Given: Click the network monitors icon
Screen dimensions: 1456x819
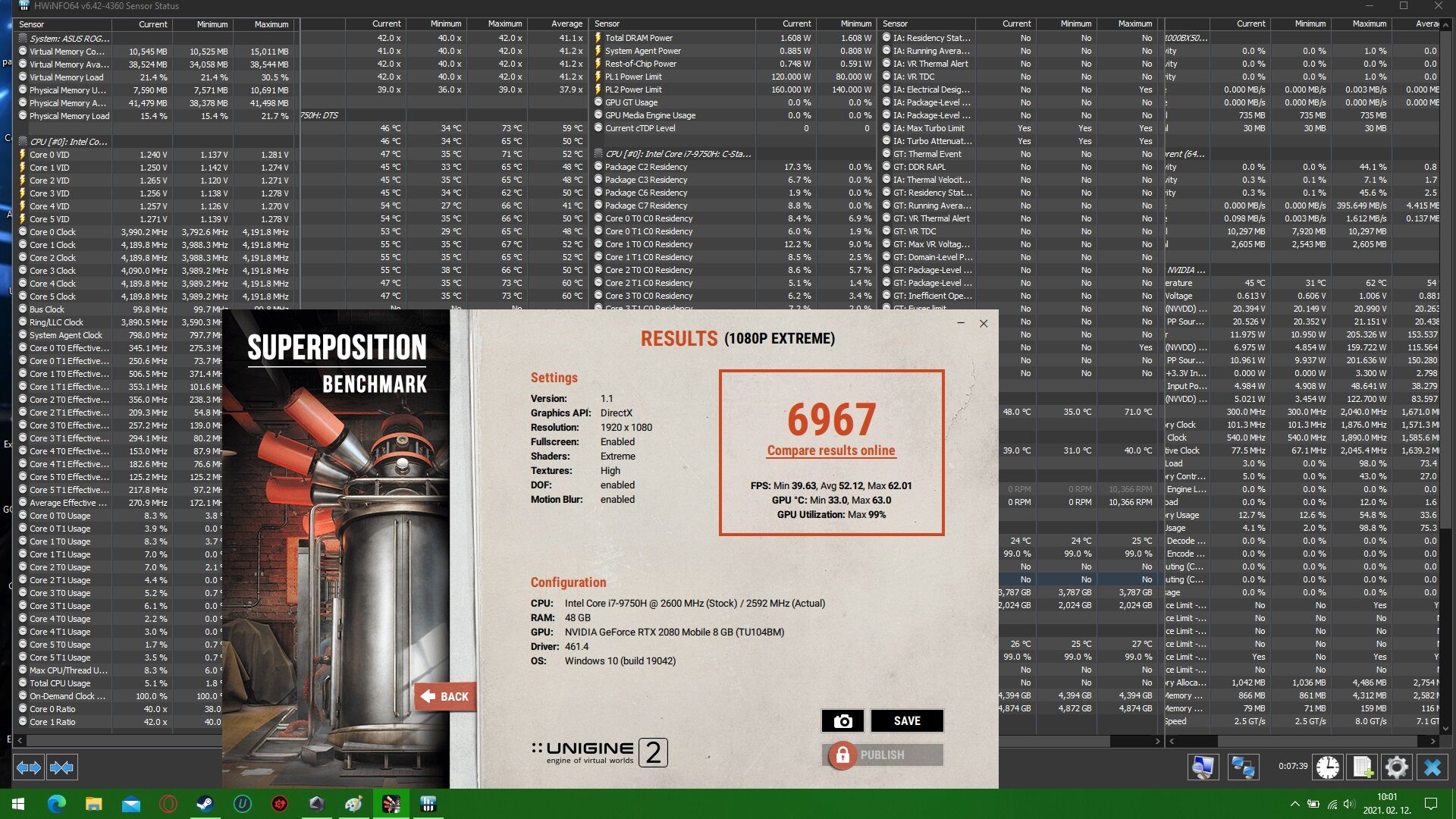Looking at the screenshot, I should click(1242, 767).
